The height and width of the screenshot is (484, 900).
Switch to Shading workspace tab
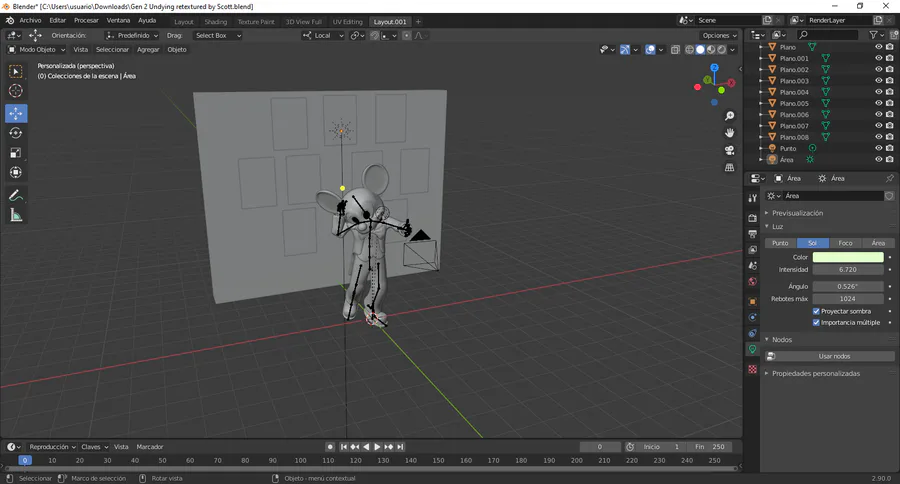(216, 22)
